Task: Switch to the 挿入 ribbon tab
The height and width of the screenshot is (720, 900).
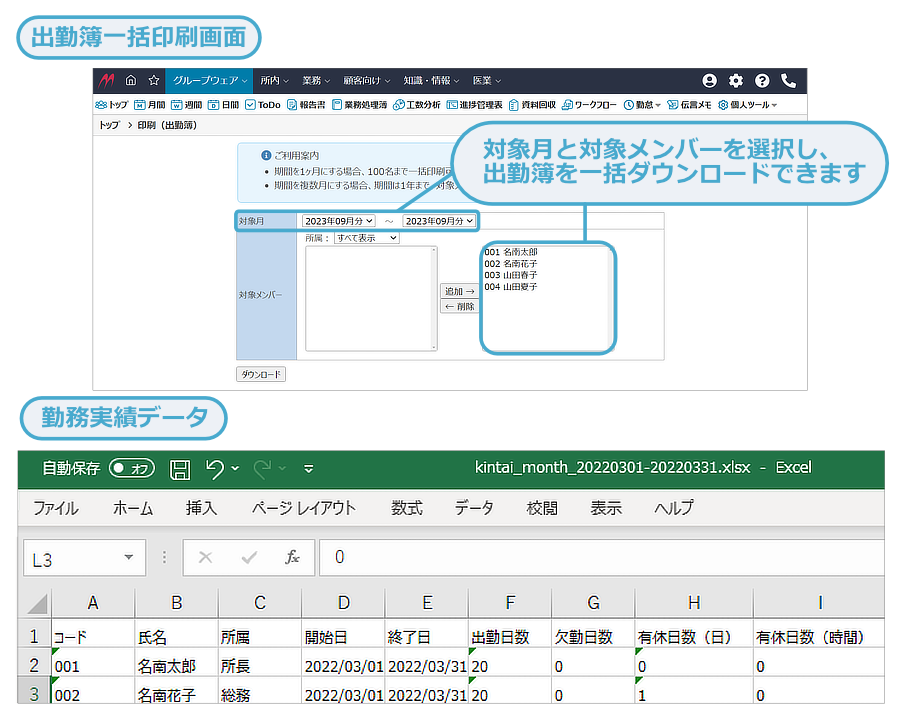Action: (201, 508)
